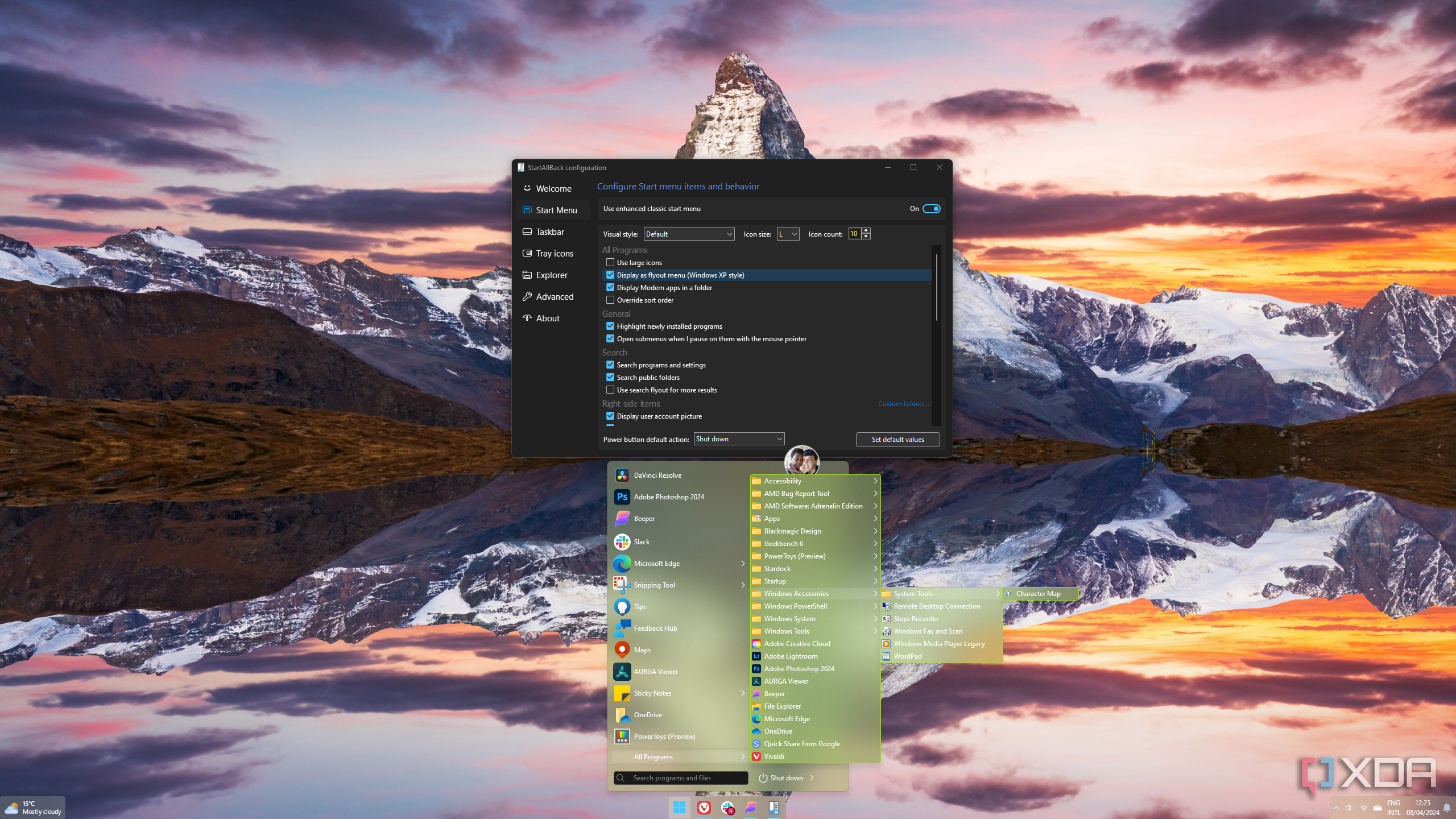Launch Adobe Photoshop 2024 pinned icon
The width and height of the screenshot is (1456, 819).
click(622, 497)
